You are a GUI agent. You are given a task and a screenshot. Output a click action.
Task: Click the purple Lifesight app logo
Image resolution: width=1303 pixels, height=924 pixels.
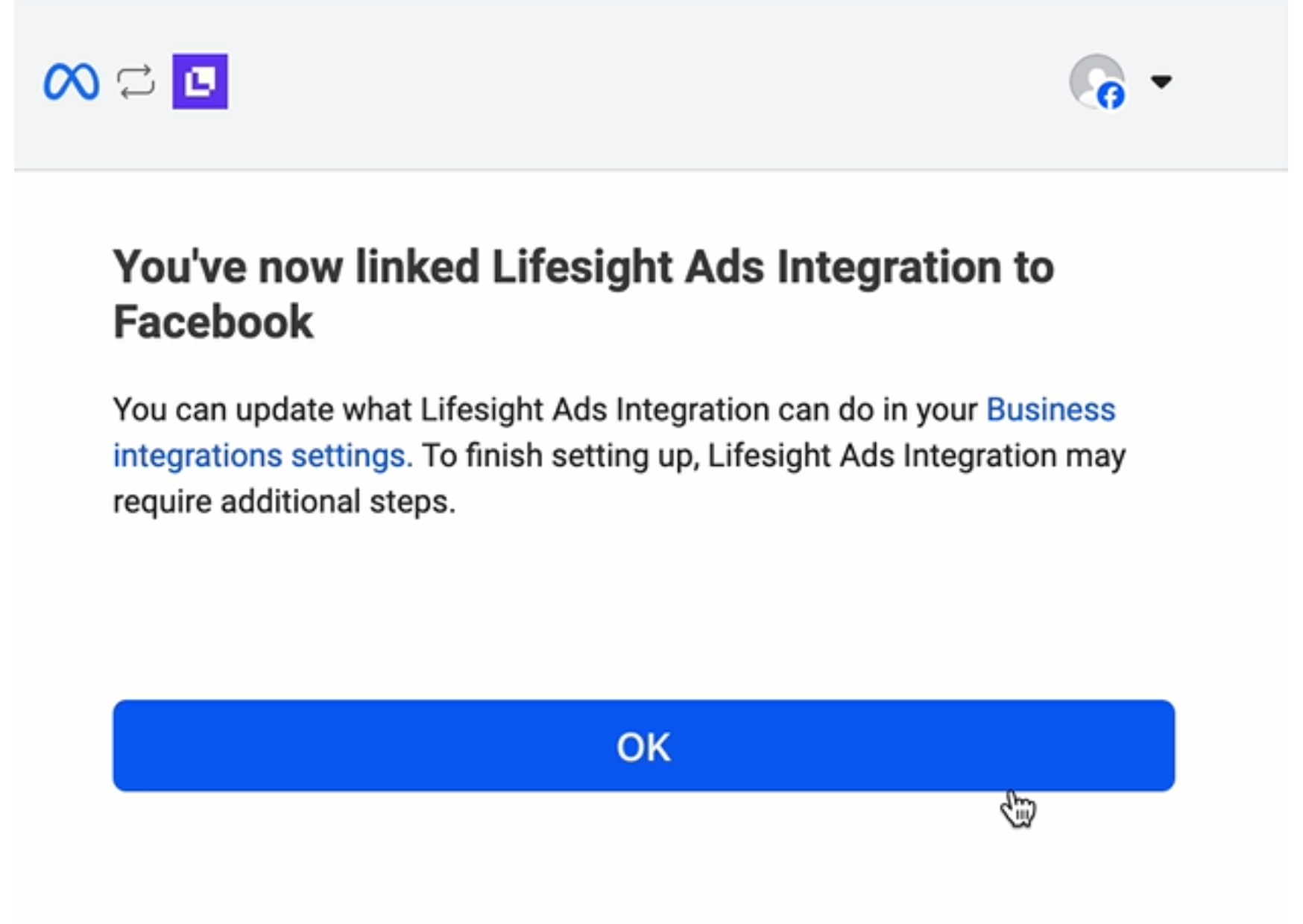point(200,81)
